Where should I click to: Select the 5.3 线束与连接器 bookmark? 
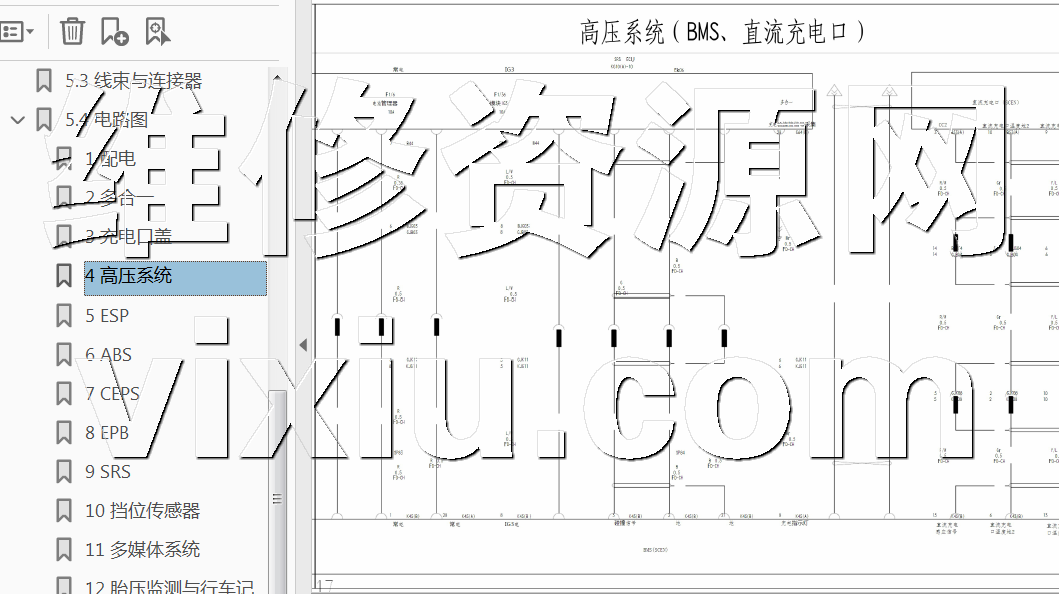(x=133, y=81)
